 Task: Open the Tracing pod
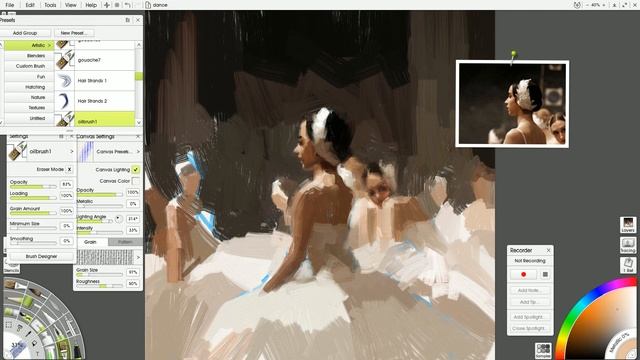628,245
